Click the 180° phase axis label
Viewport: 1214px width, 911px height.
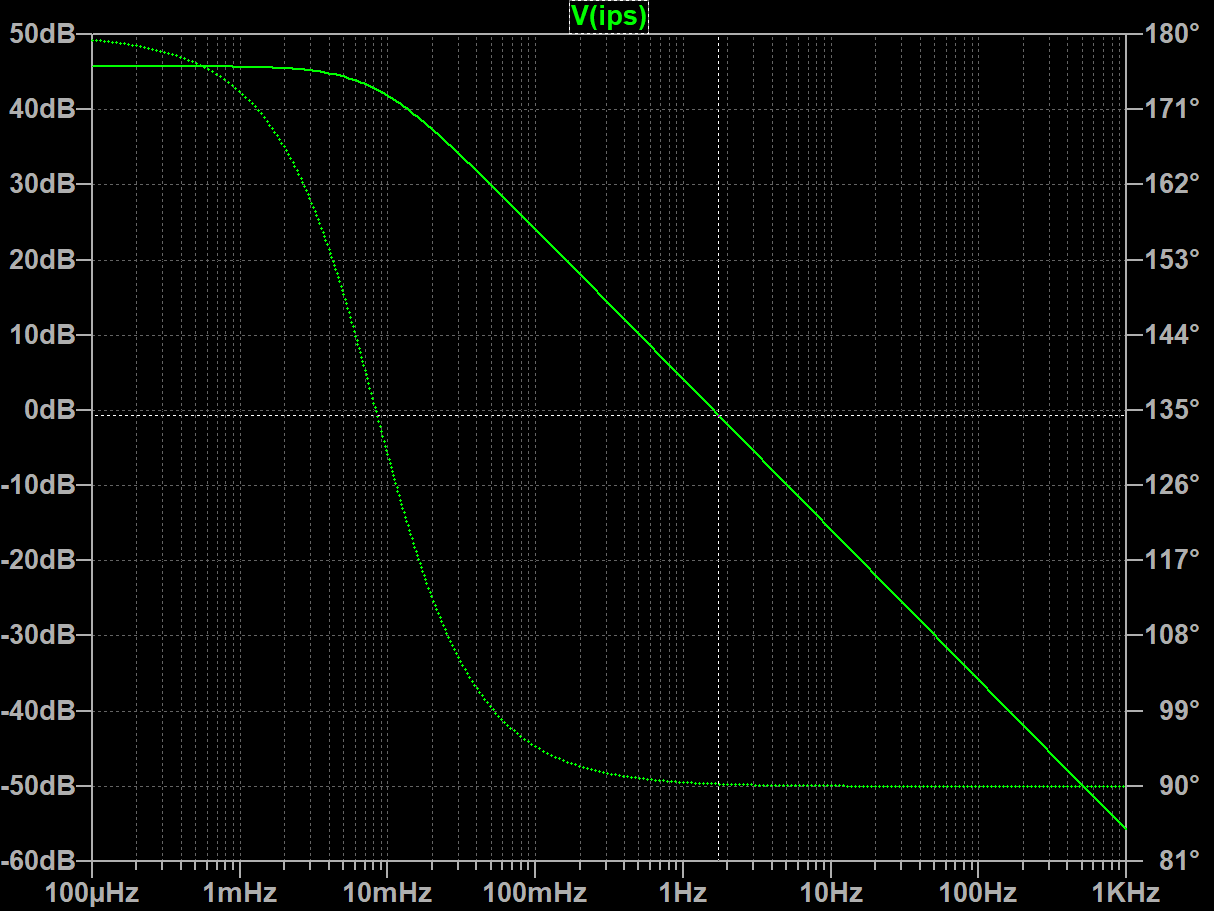click(1173, 34)
